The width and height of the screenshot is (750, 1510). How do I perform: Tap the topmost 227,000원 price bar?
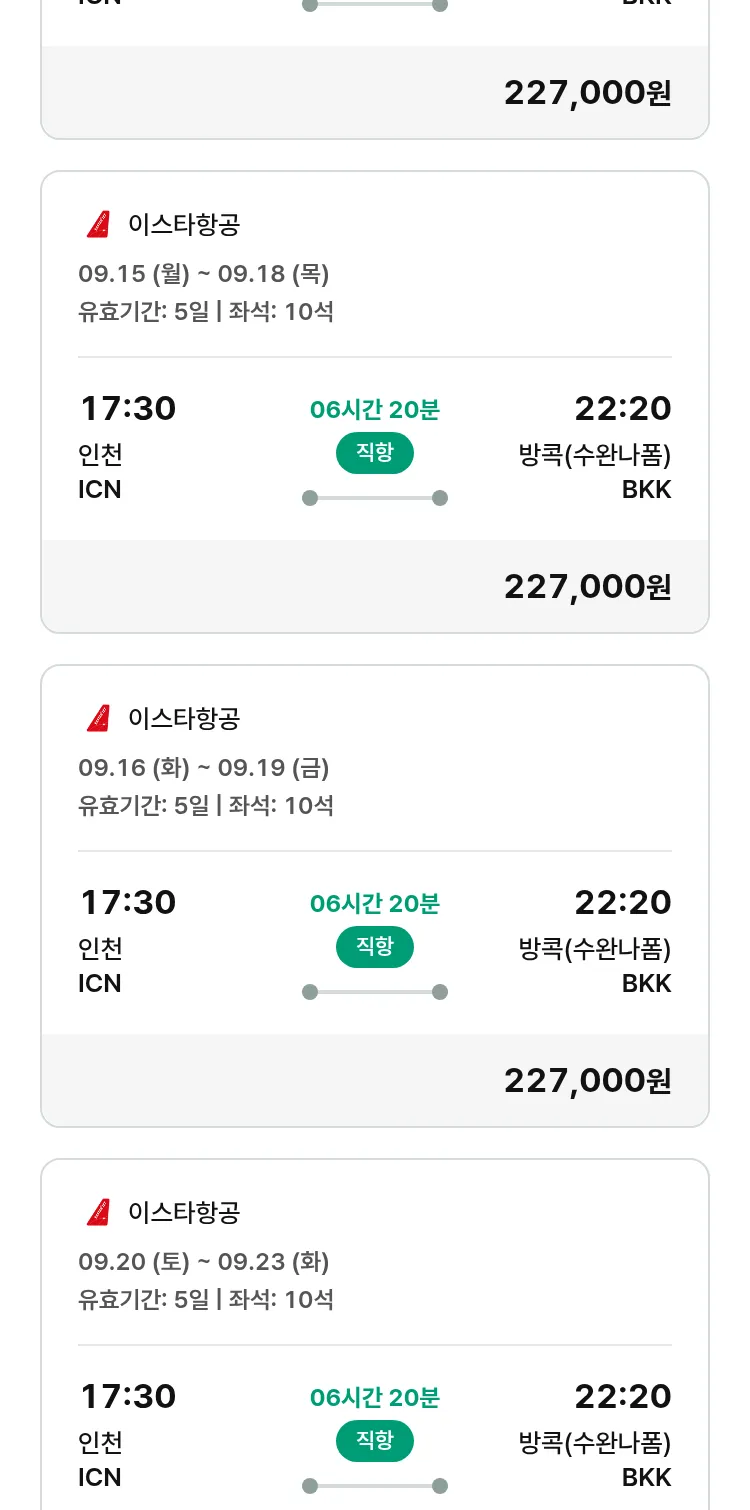coord(587,93)
